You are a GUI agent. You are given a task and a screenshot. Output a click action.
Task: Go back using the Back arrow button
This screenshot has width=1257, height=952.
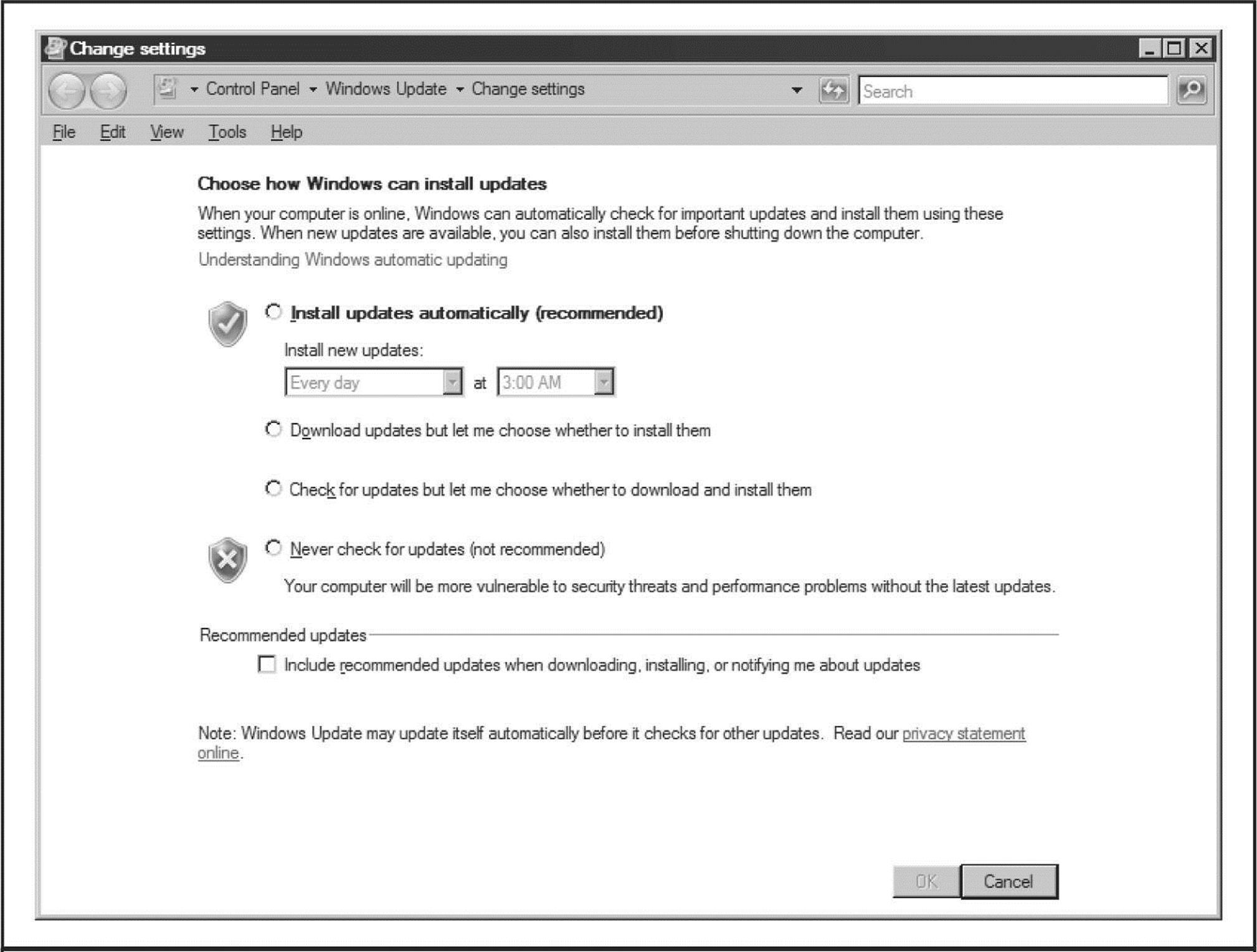point(67,91)
